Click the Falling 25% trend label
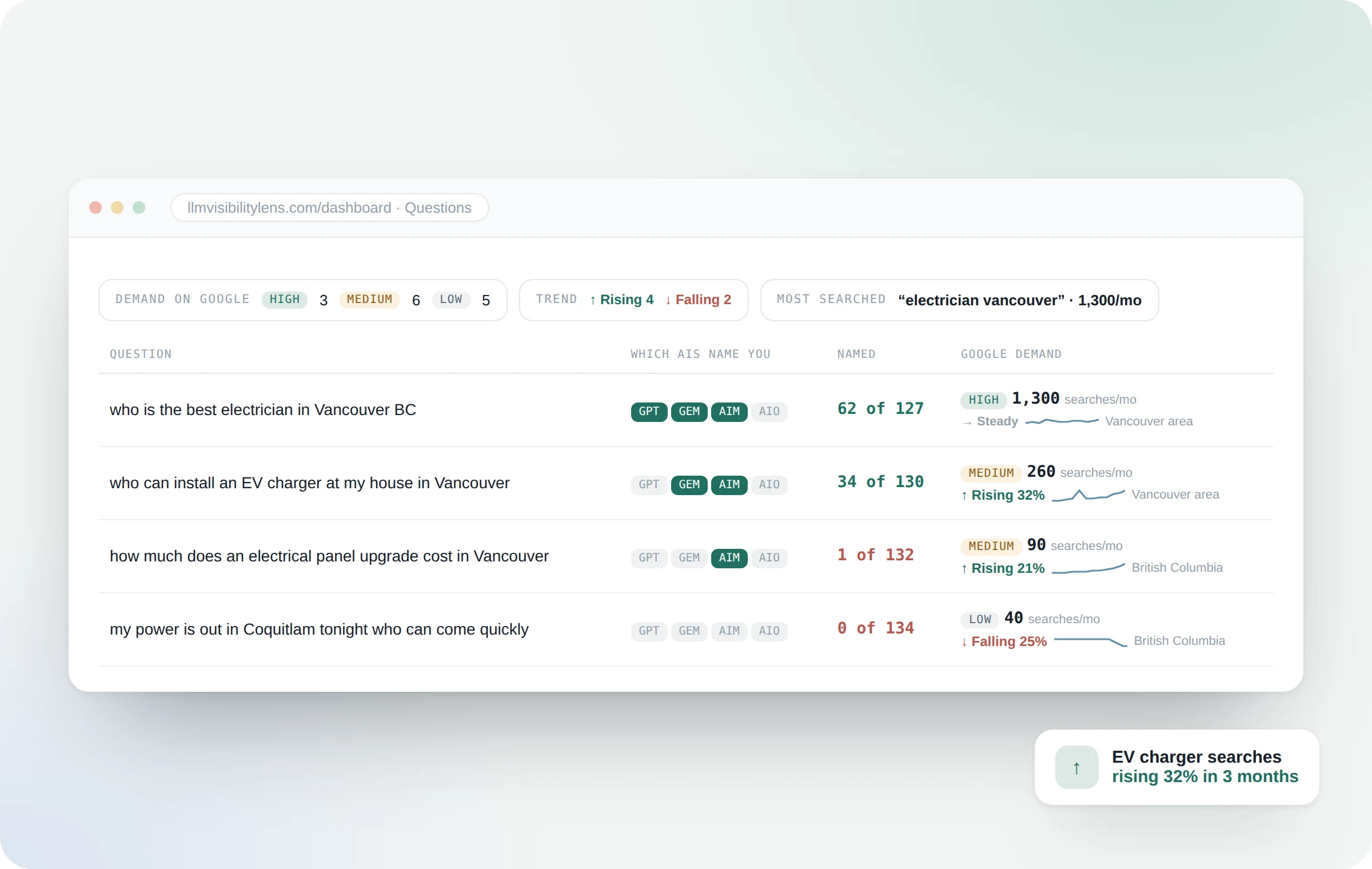1372x869 pixels. tap(1004, 641)
